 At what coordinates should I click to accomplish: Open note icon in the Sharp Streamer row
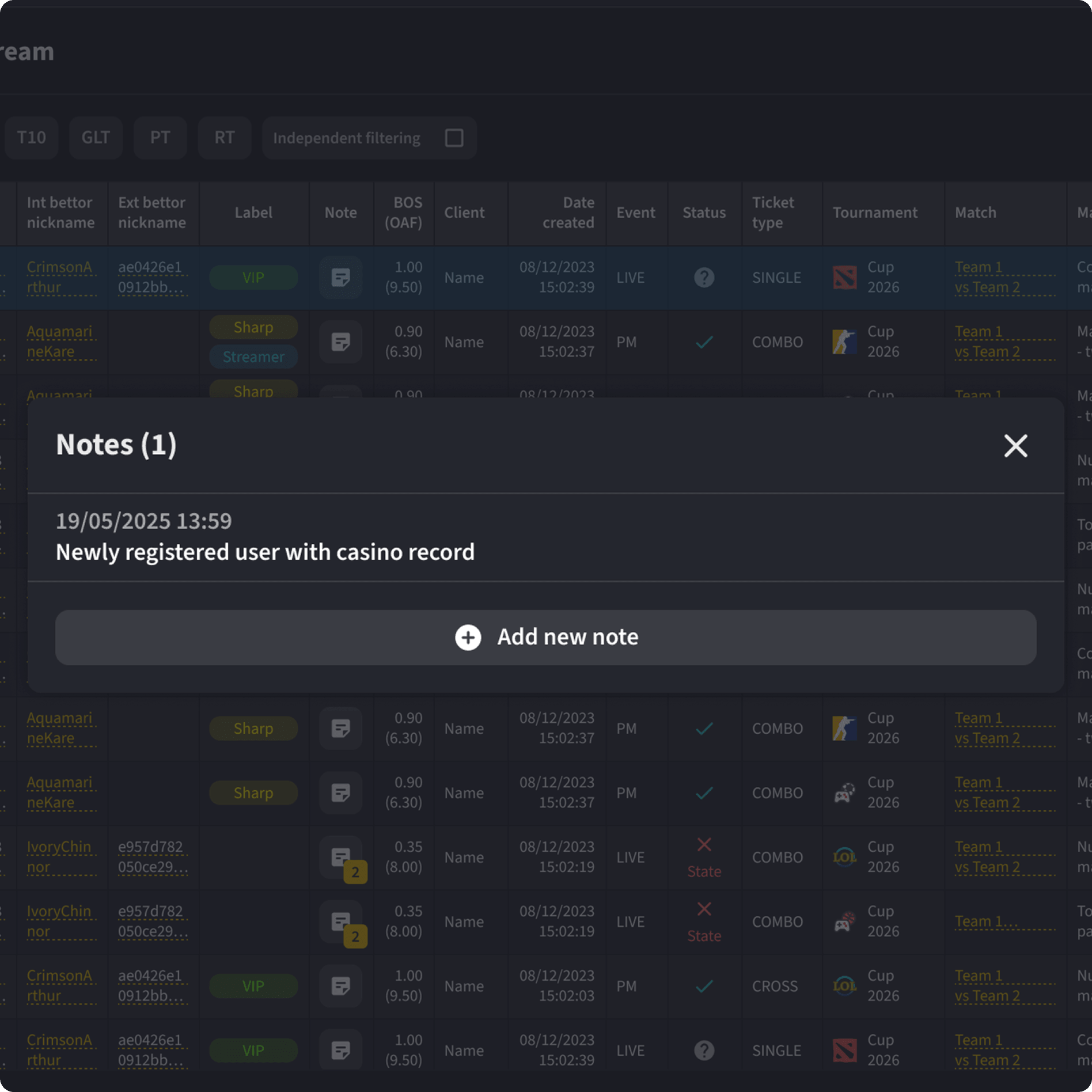click(x=341, y=342)
